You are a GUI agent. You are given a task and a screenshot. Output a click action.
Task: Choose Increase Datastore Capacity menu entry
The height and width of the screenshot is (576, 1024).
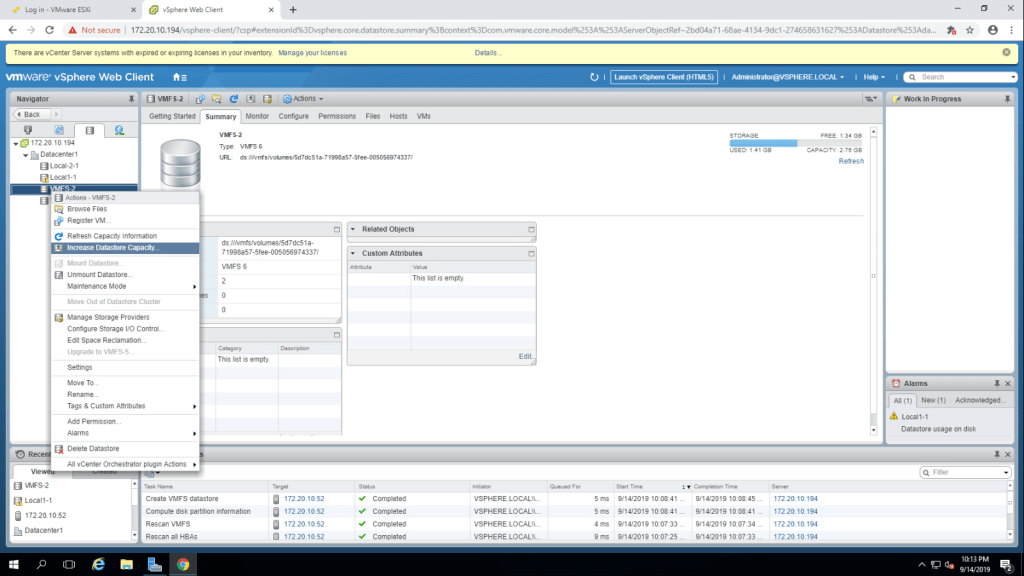113,247
